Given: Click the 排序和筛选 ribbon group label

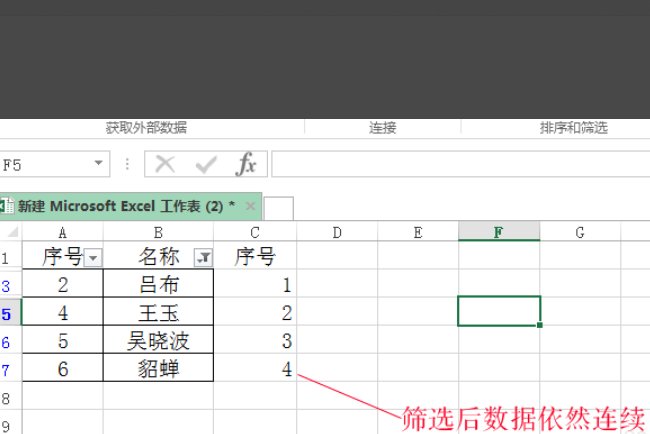Looking at the screenshot, I should point(574,128).
